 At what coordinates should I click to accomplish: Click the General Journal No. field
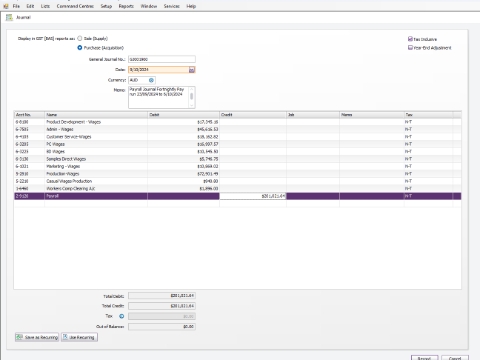click(162, 59)
